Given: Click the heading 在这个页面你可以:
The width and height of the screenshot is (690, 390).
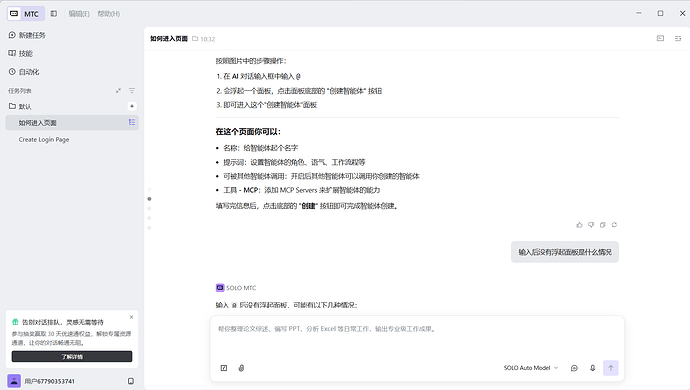Looking at the screenshot, I should 248,132.
